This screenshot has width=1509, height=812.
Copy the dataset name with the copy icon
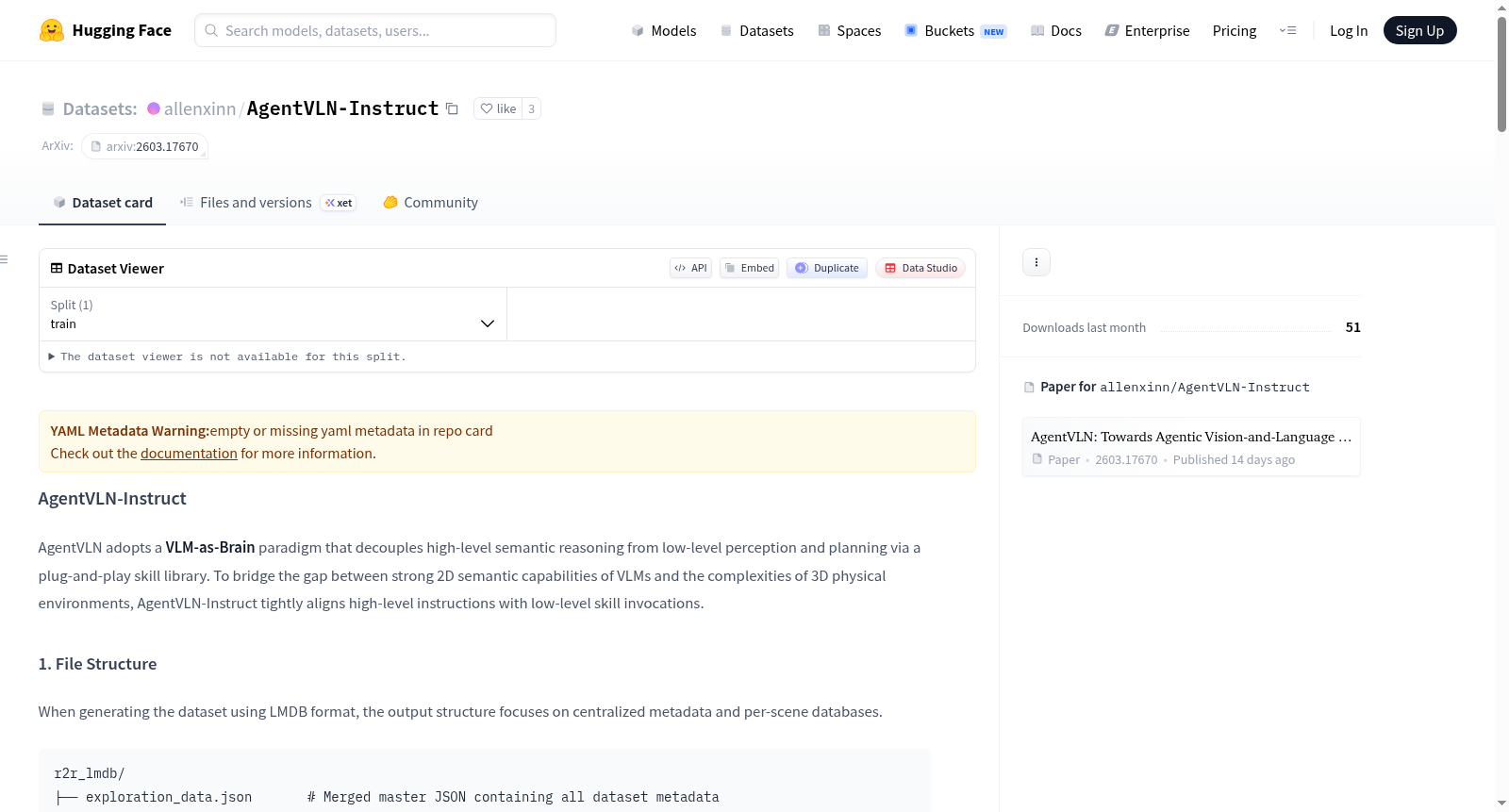(x=452, y=108)
